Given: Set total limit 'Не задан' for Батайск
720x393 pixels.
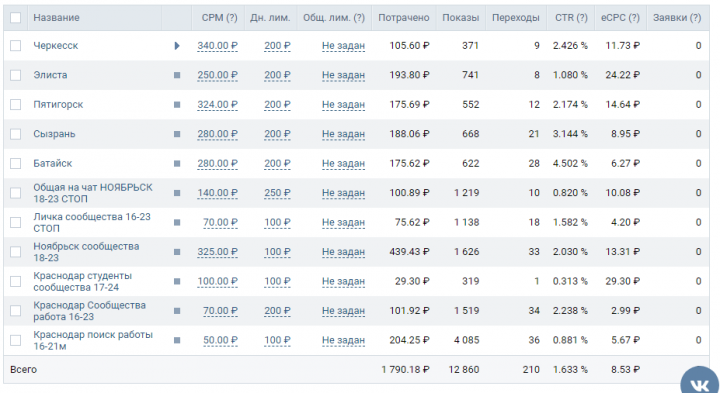Looking at the screenshot, I should pos(343,163).
